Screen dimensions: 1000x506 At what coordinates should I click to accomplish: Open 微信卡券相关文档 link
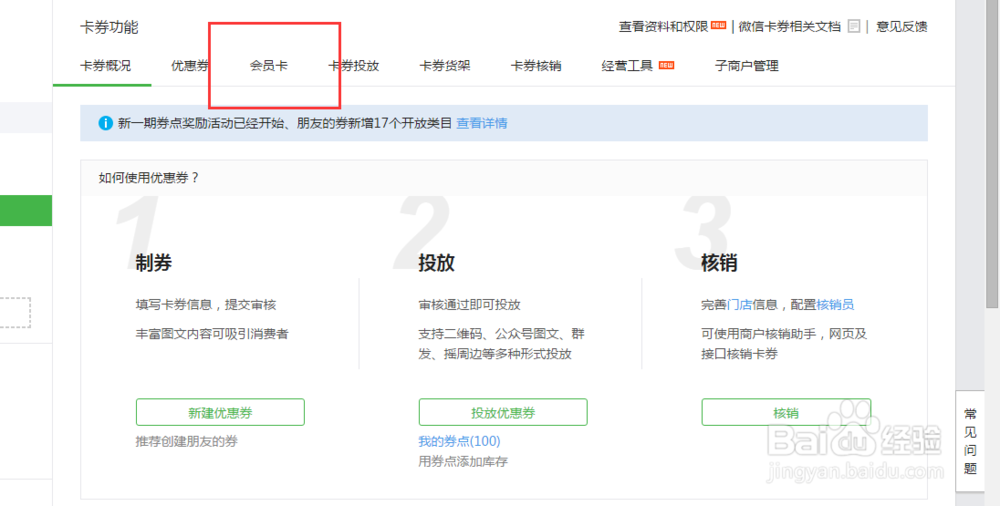pos(790,27)
